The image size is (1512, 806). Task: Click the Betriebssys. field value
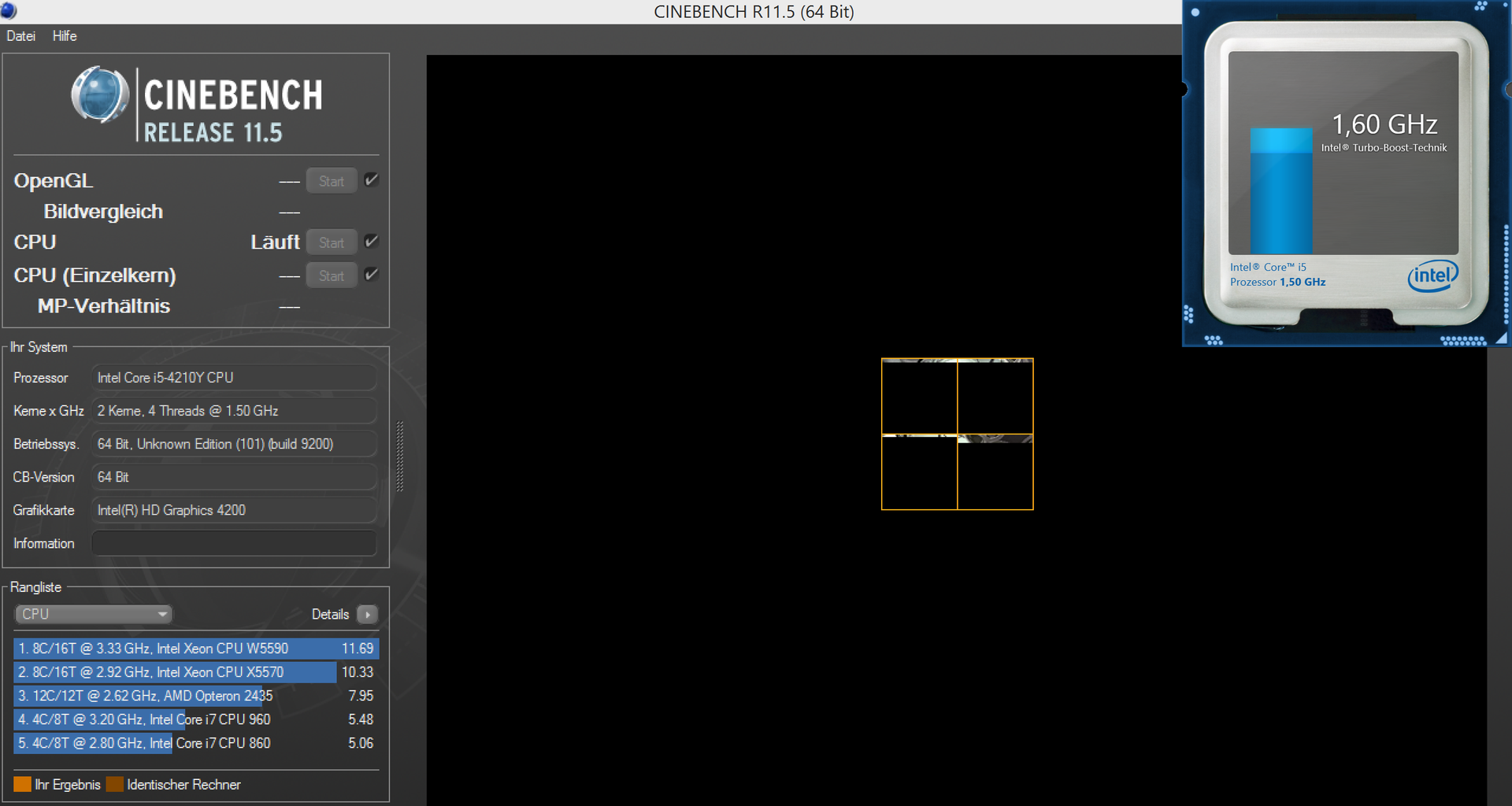point(234,444)
